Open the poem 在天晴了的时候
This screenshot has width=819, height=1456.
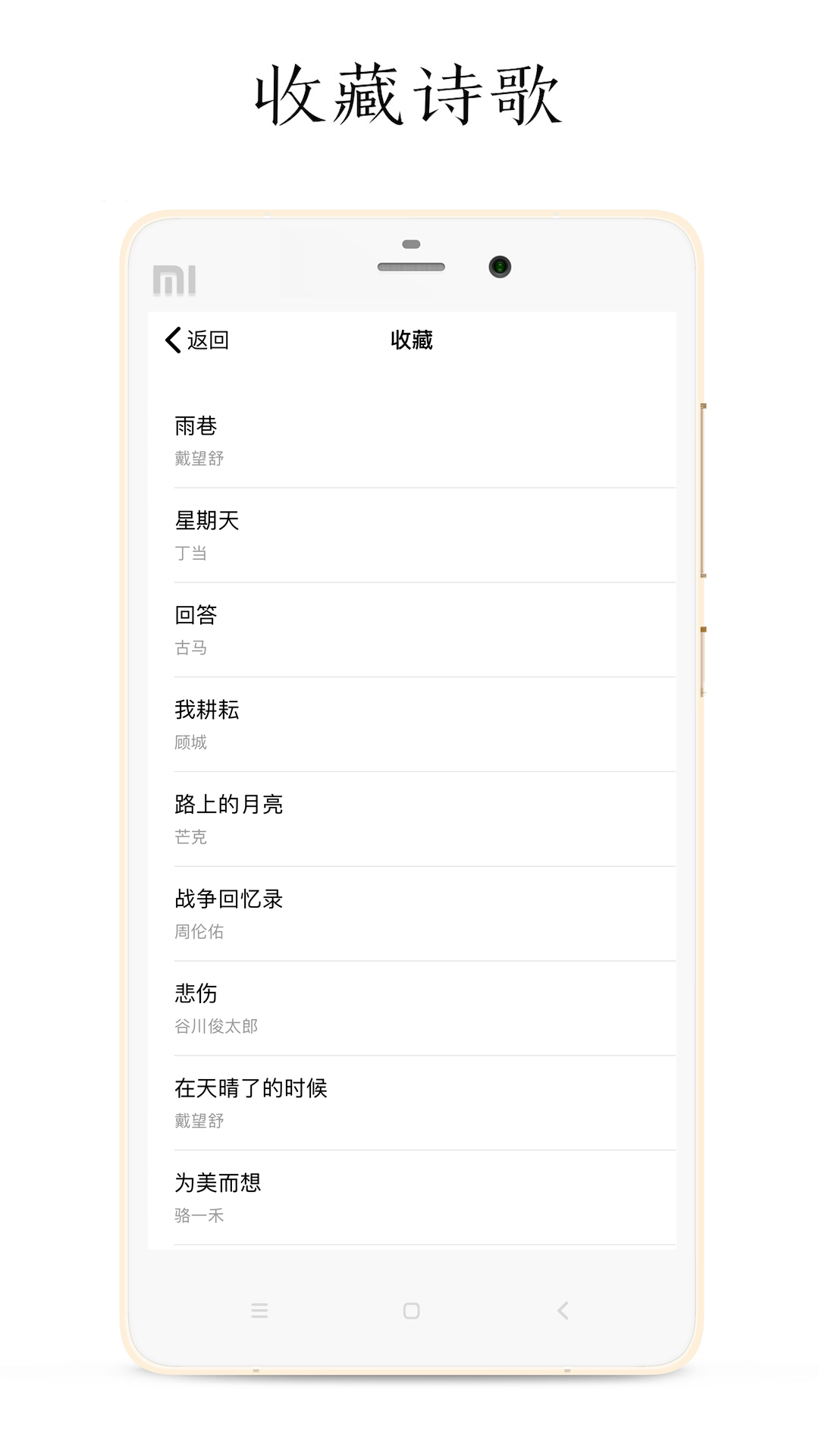coord(250,1087)
